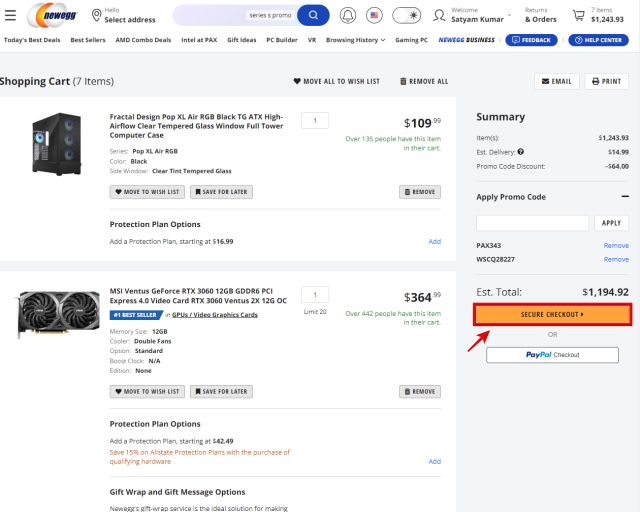Click the Newegg logo
The width and height of the screenshot is (640, 512).
coord(53,15)
